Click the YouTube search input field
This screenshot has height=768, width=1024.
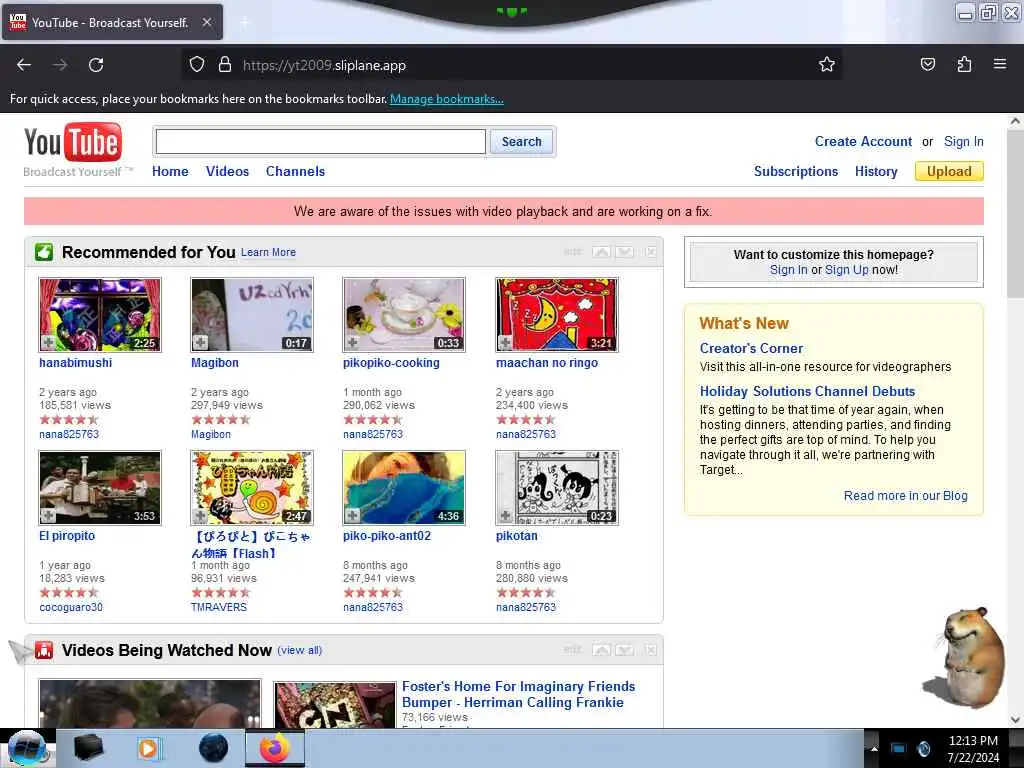321,141
